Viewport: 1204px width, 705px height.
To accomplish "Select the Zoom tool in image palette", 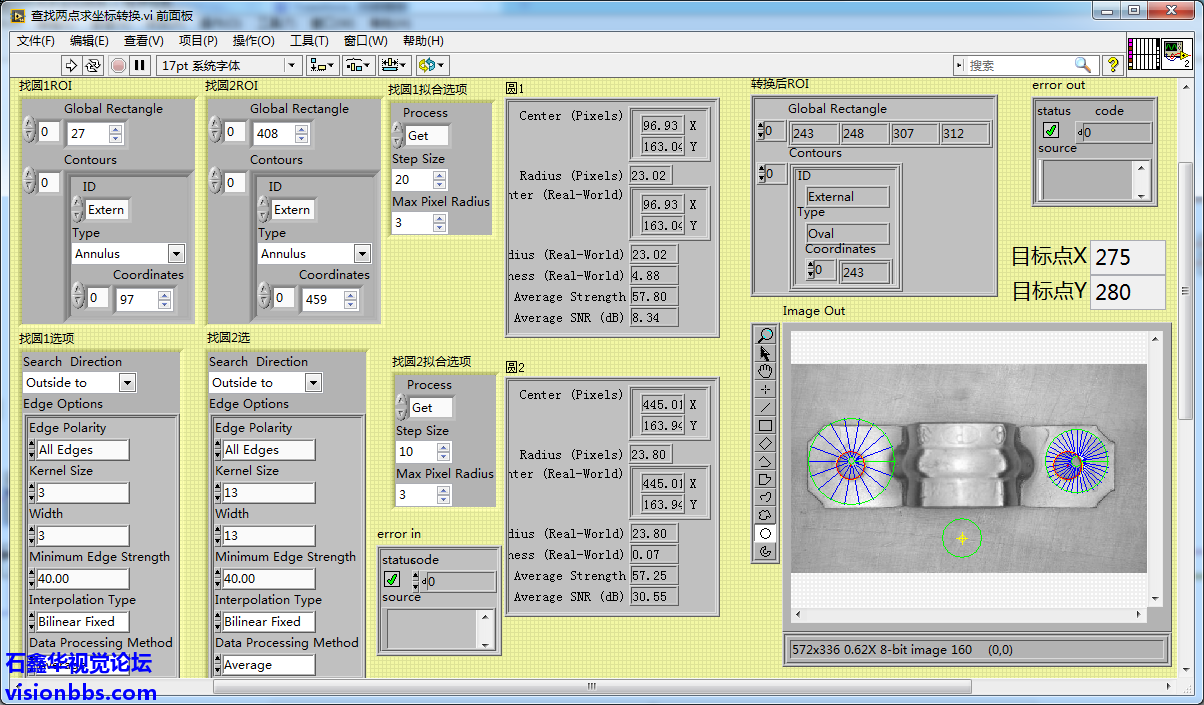I will point(766,336).
